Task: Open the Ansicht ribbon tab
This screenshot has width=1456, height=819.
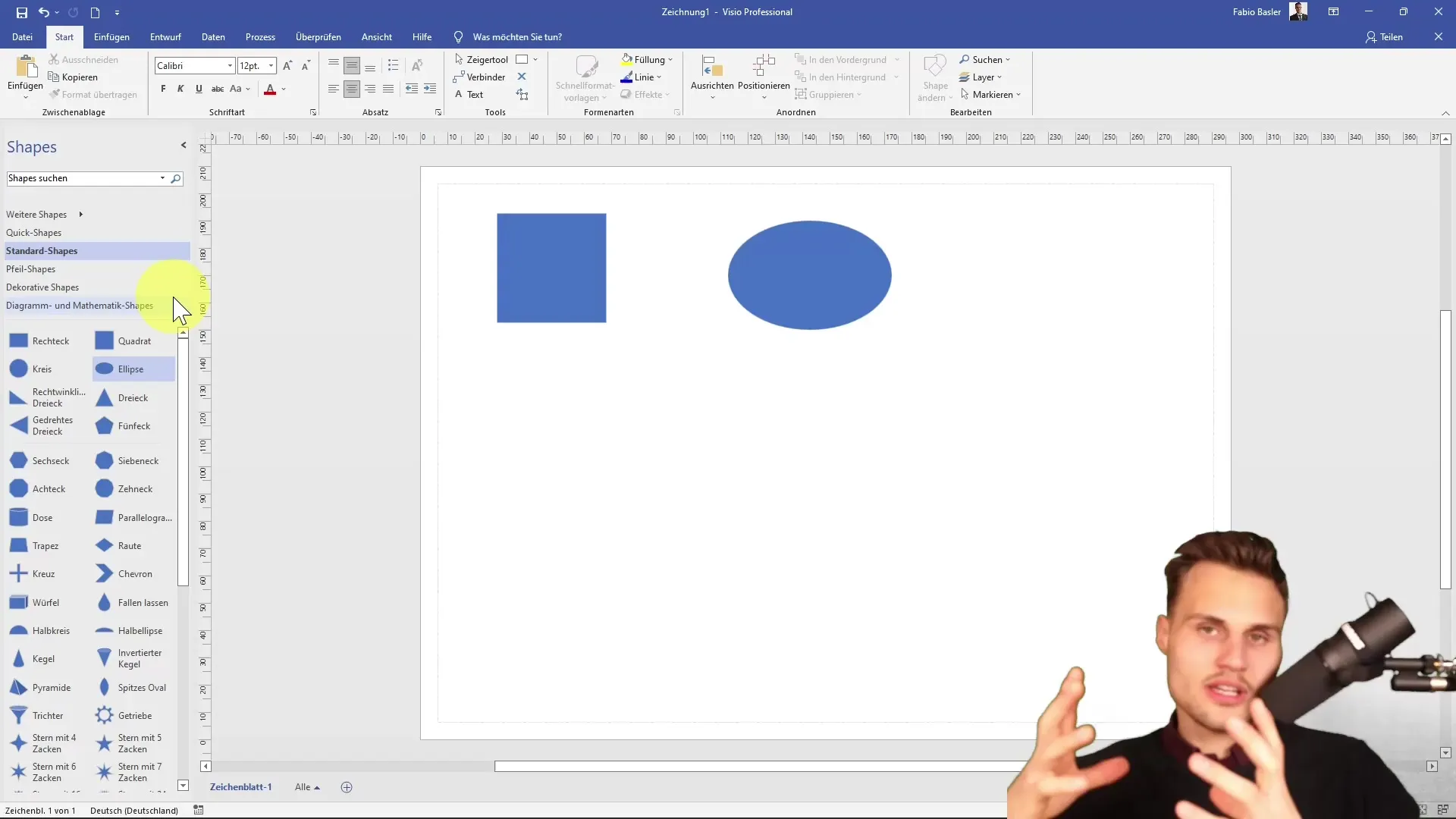Action: pos(377,36)
